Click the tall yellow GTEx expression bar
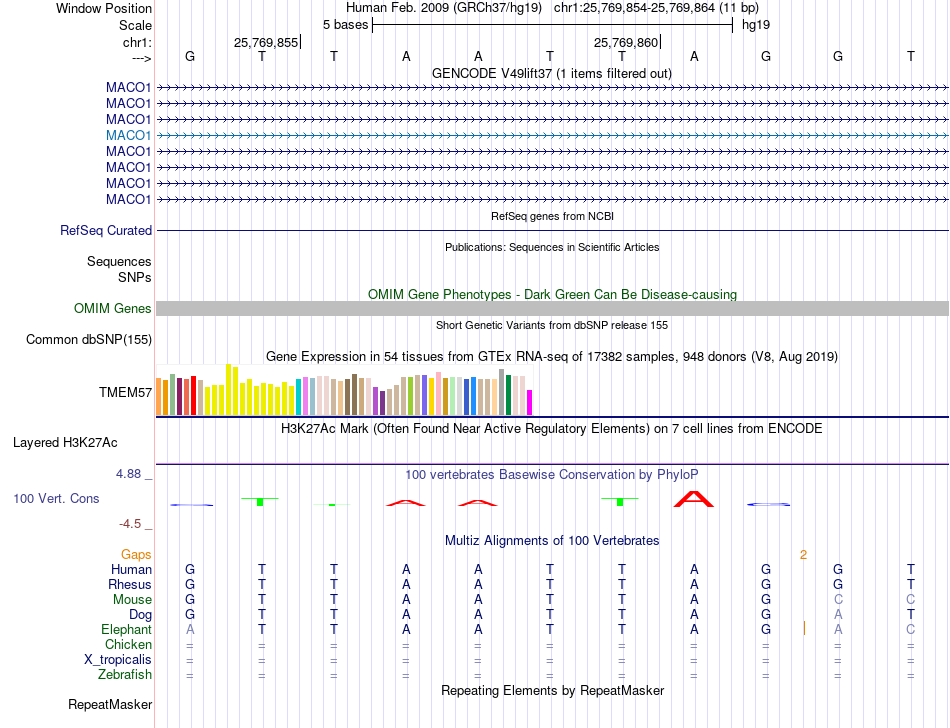Viewport: 950px width, 728px height. [228, 389]
